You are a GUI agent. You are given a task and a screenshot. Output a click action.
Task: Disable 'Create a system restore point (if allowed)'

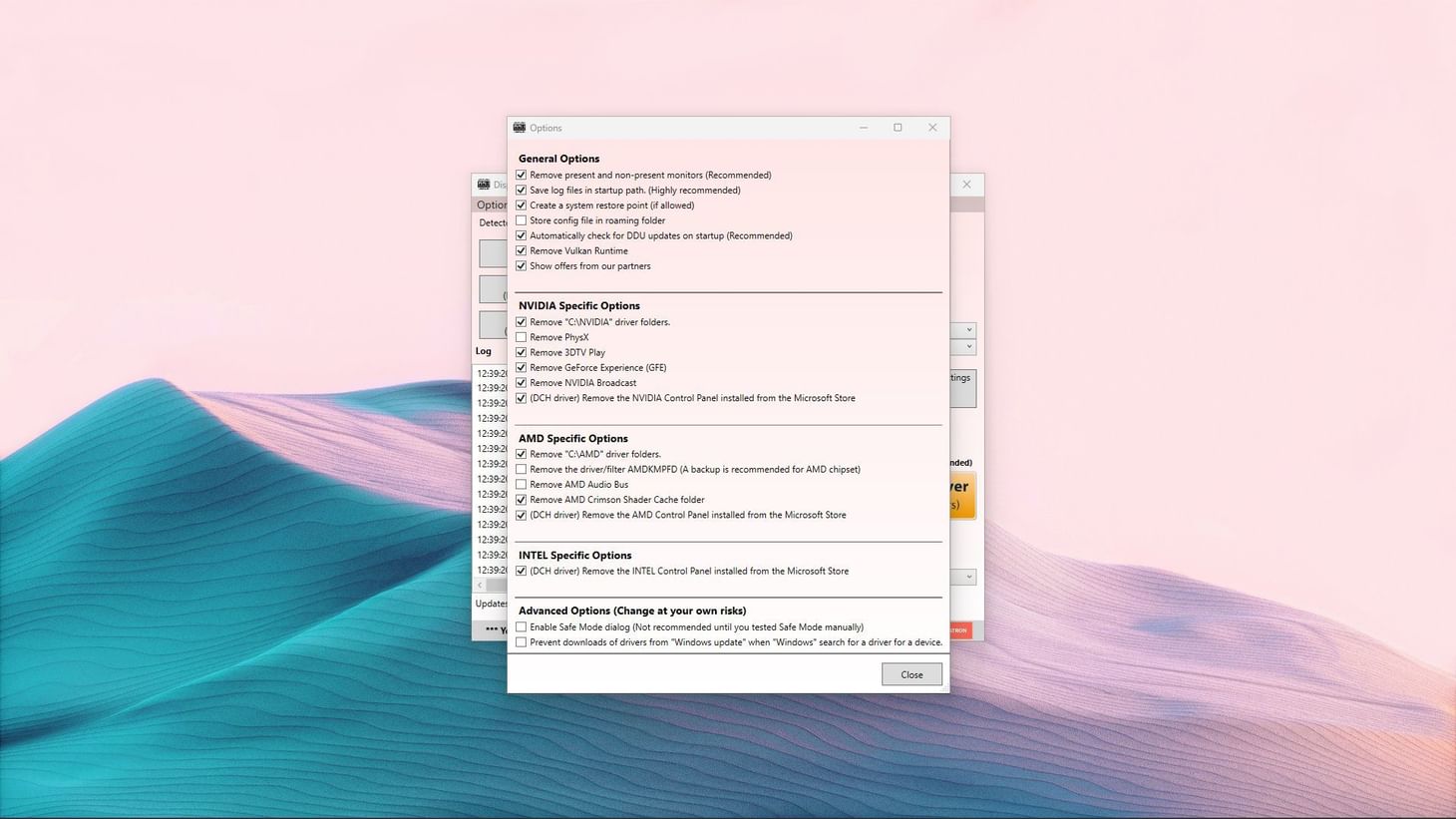tap(522, 205)
